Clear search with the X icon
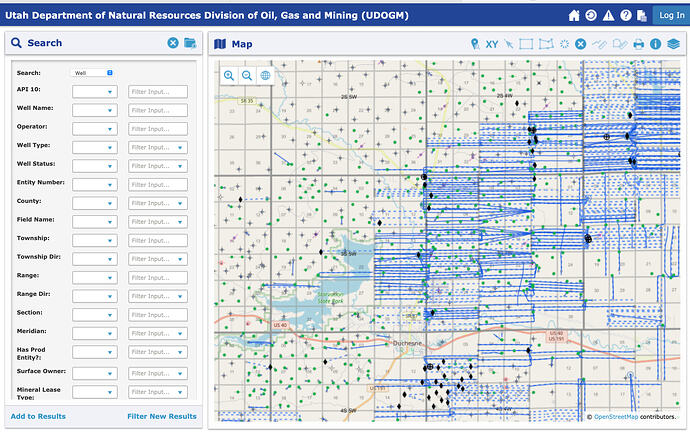Viewport: 690px width, 434px height. (173, 43)
